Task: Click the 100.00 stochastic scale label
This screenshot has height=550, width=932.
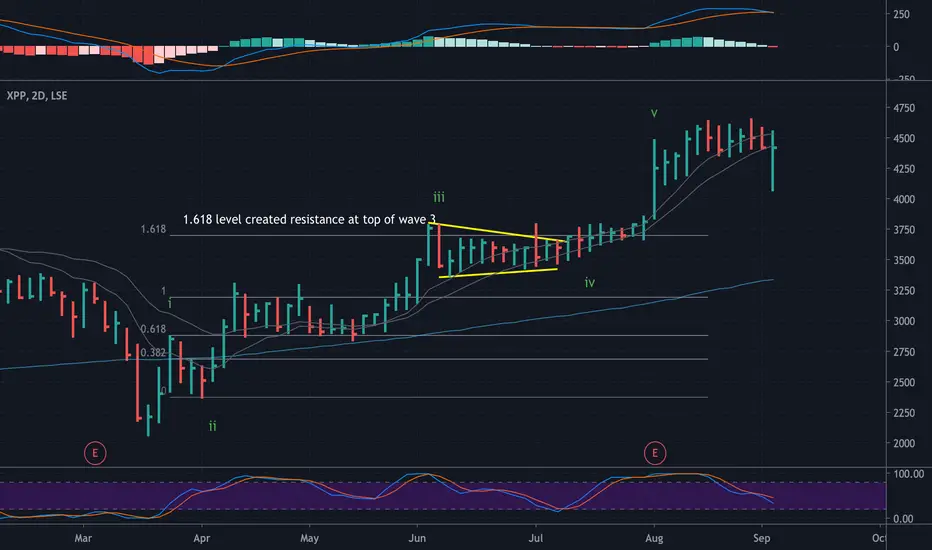Action: (x=909, y=474)
